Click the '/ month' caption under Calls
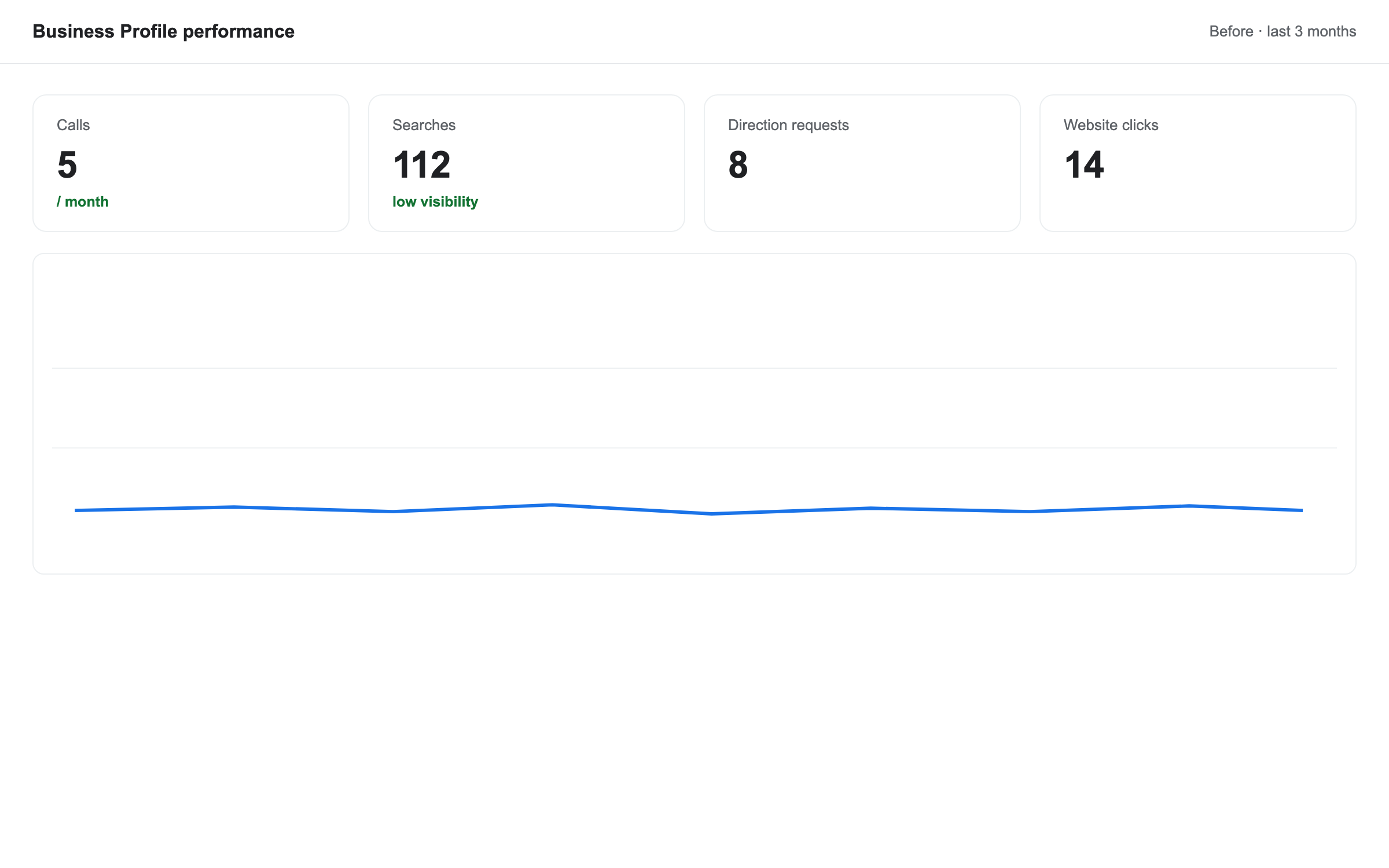 click(83, 201)
